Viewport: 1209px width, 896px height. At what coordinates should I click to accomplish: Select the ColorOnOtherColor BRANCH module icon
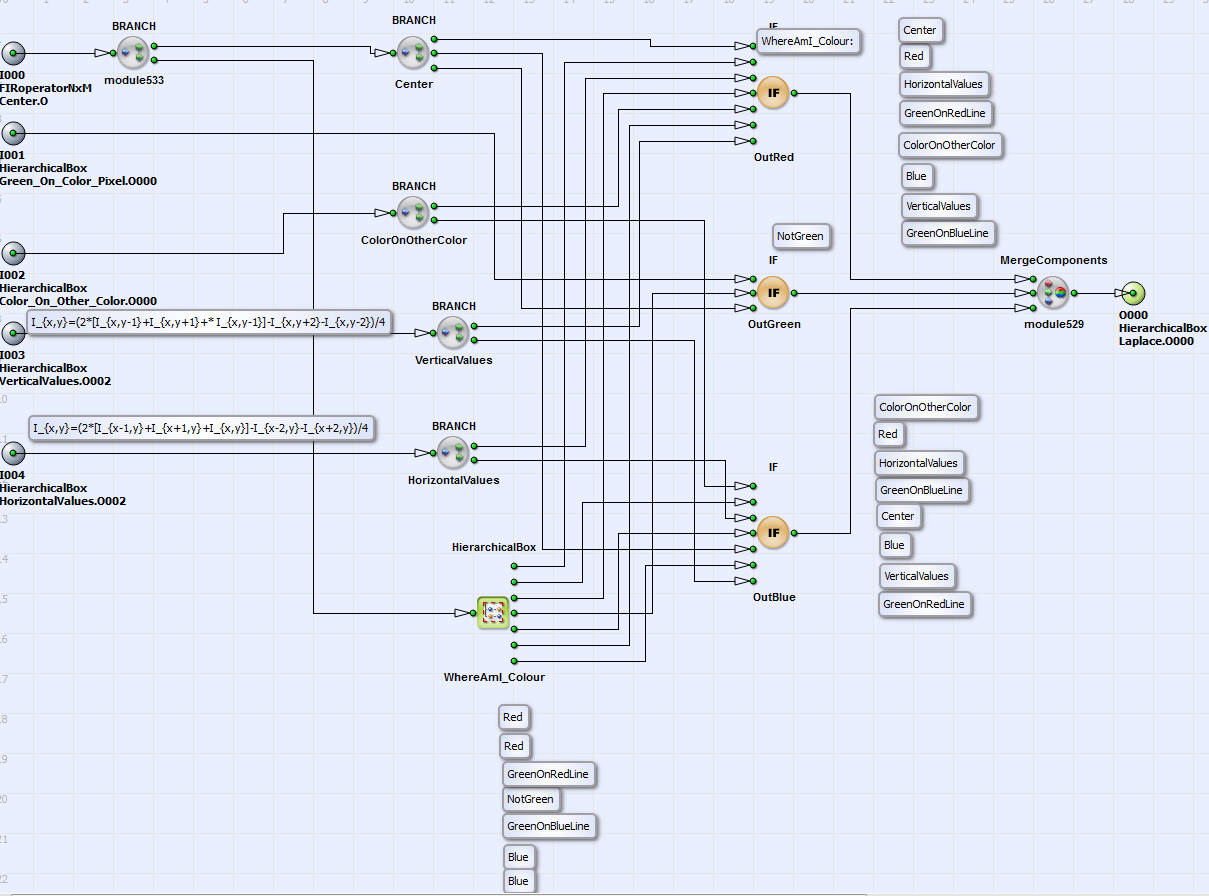click(413, 212)
